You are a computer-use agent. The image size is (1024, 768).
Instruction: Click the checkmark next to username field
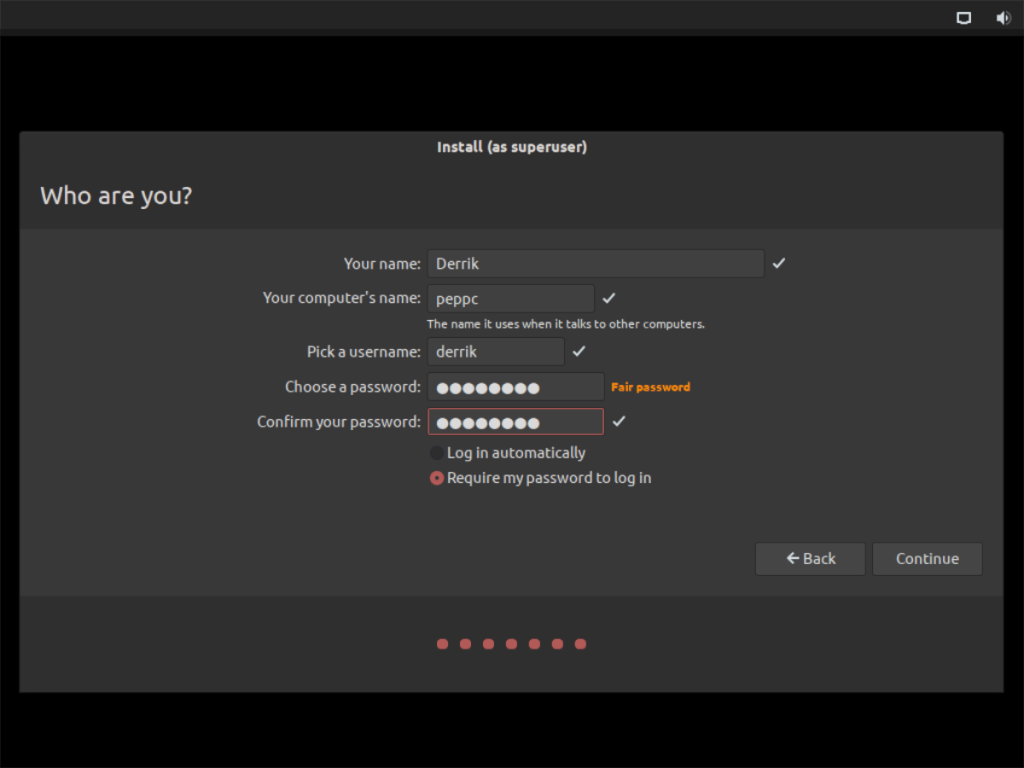coord(579,351)
